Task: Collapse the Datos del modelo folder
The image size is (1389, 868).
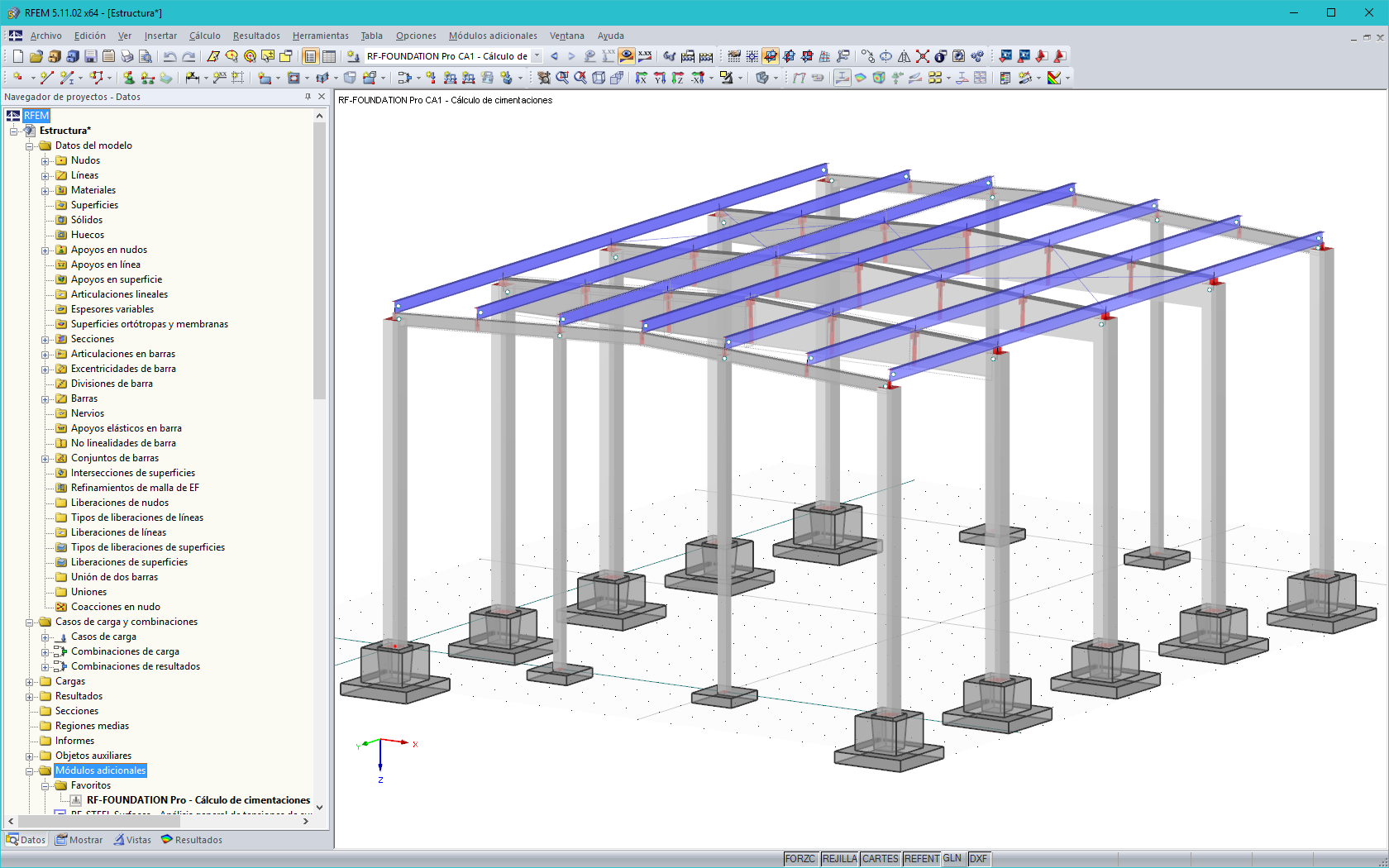Action: 30,145
